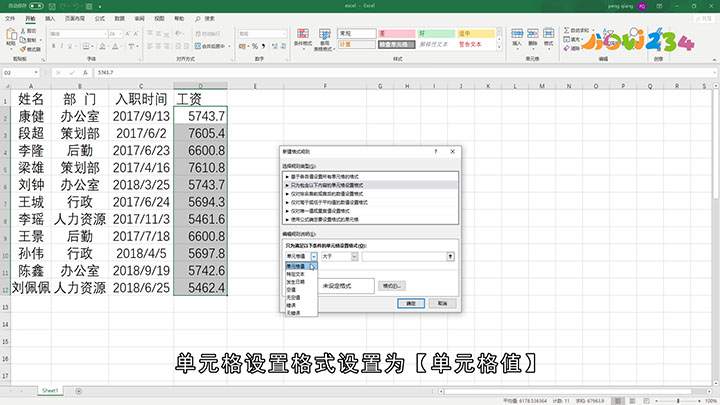720x405 pixels.
Task: Toggle Italic formatting
Action: point(62,46)
